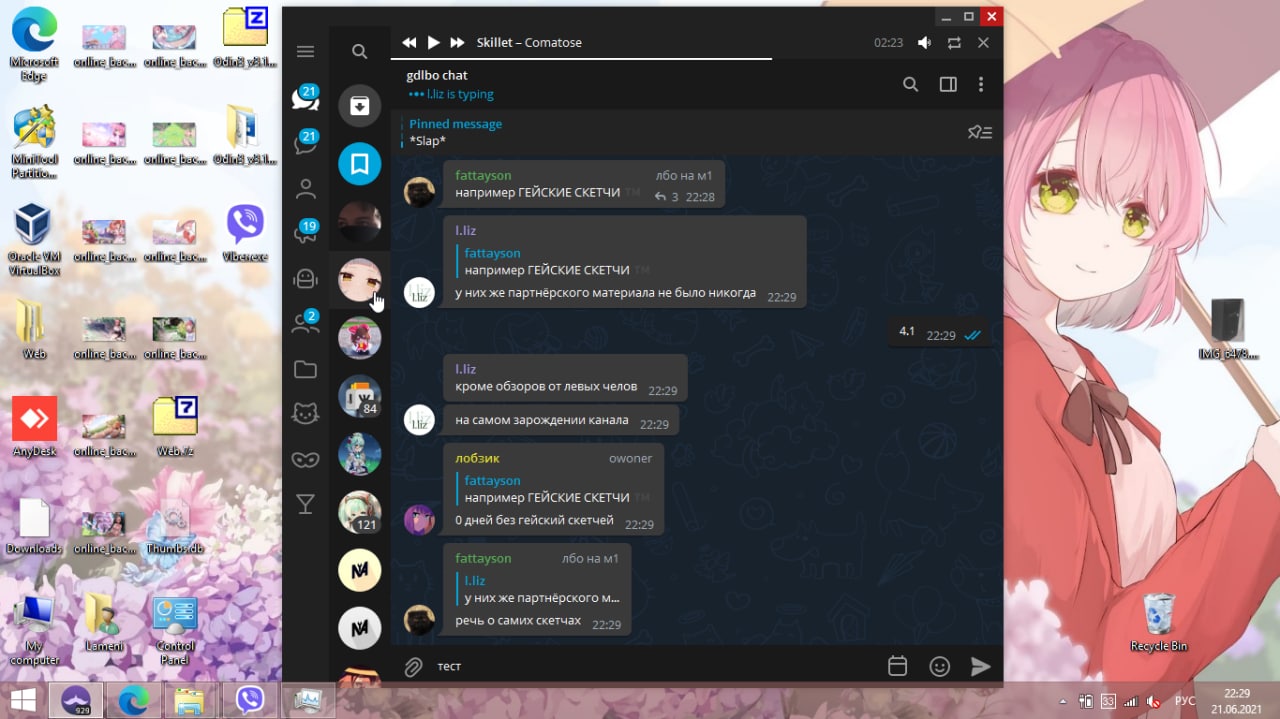Click the quoted l.liz reply in last message
Screen dimensions: 1280x719
(540, 589)
